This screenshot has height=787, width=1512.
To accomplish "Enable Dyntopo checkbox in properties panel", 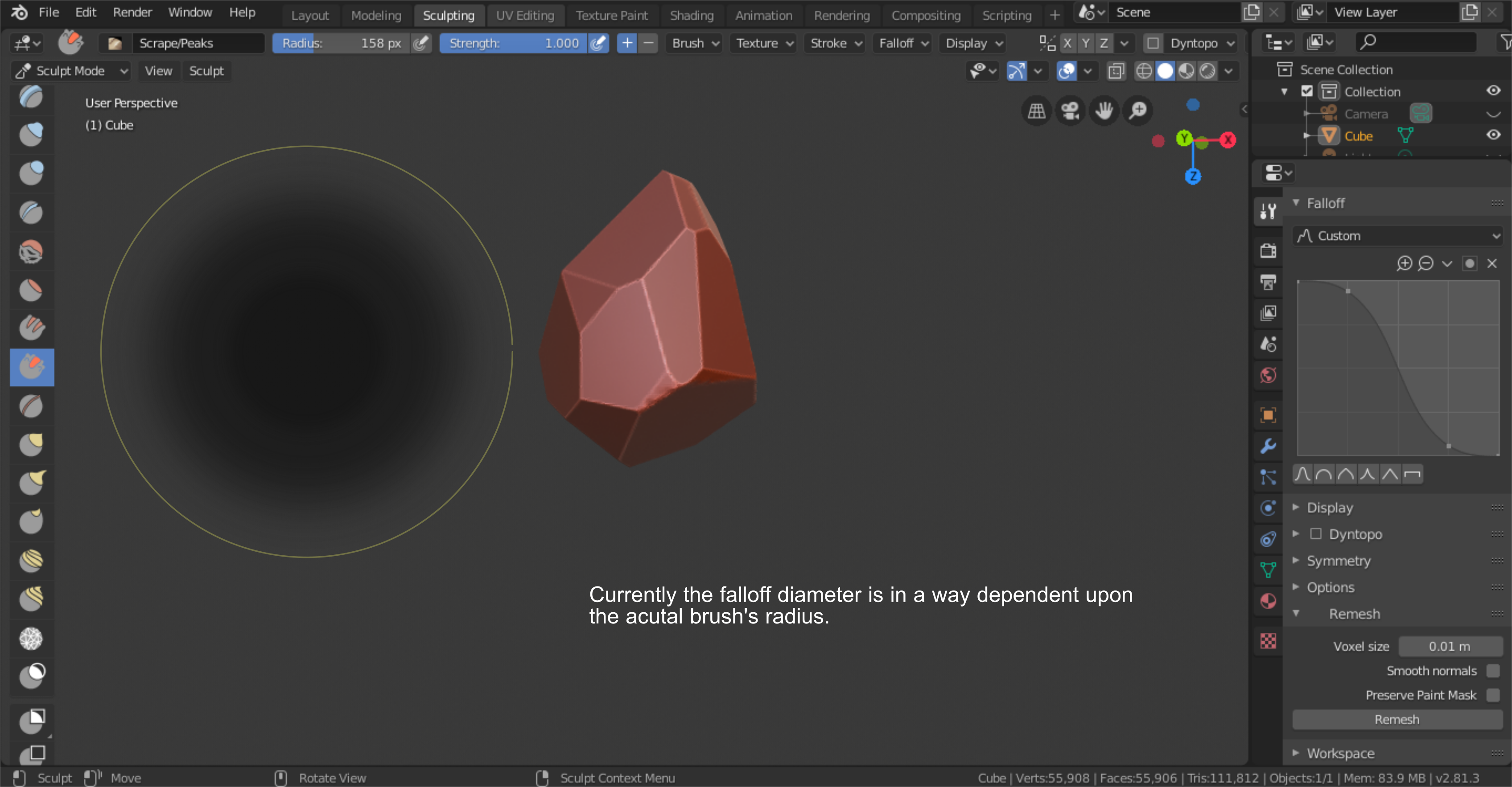I will click(1316, 534).
